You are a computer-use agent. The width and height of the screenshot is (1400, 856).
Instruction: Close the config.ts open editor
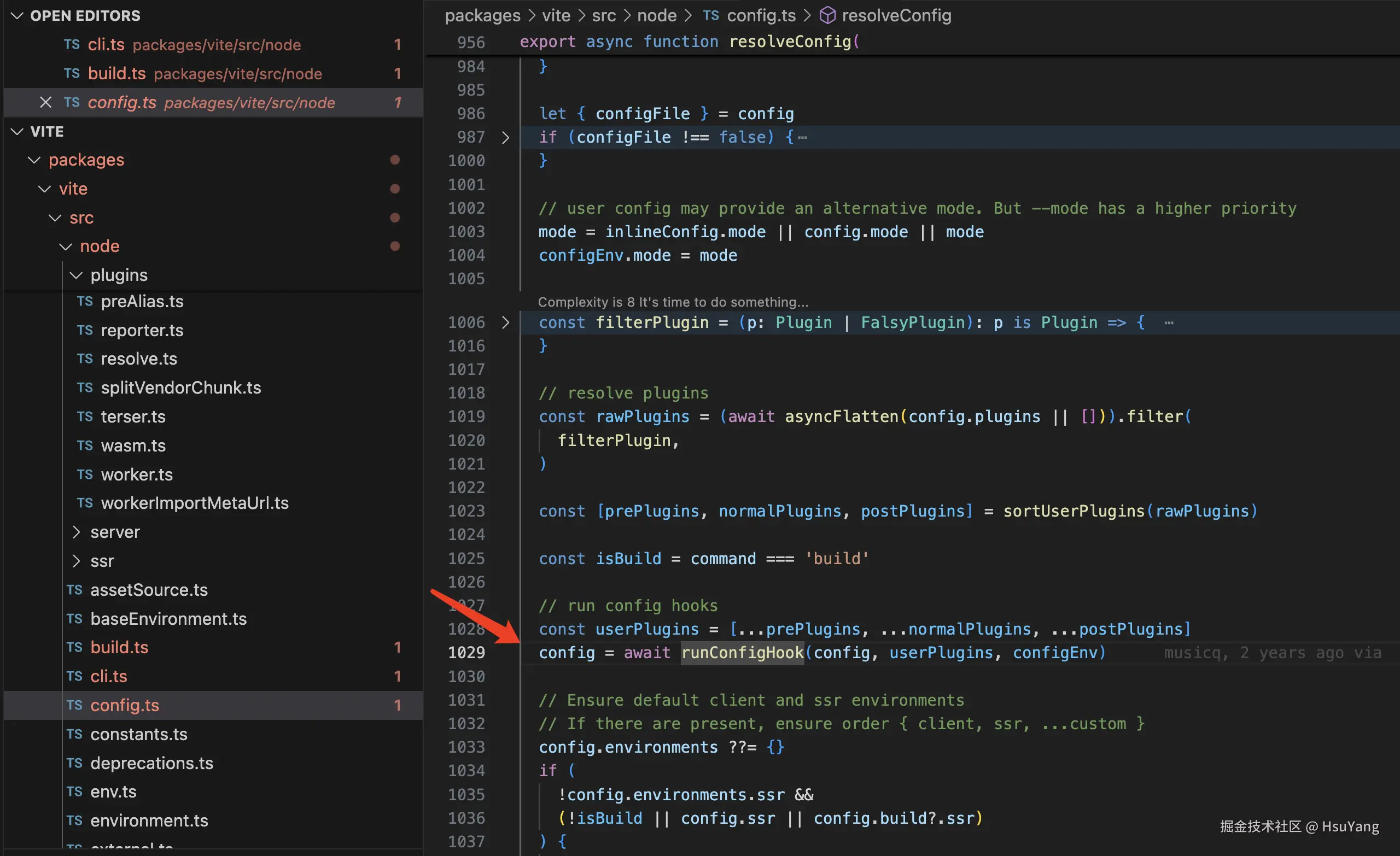coord(45,102)
